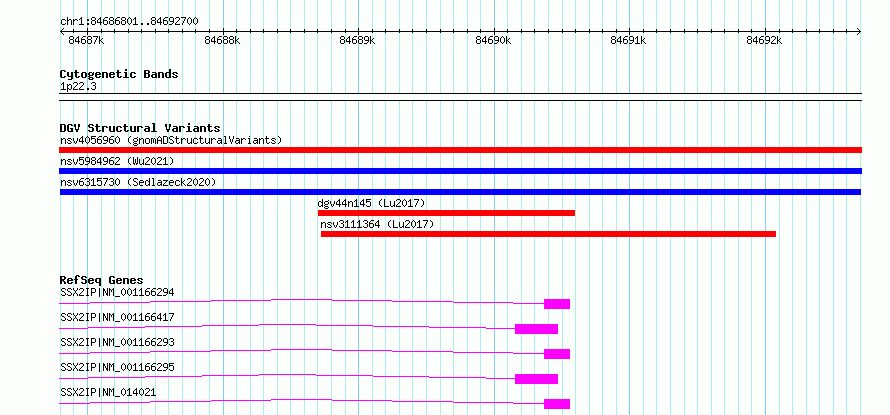This screenshot has height=415, width=890.
Task: Open the SSX2IP|NM_001166294 gene label
Action: tap(117, 292)
